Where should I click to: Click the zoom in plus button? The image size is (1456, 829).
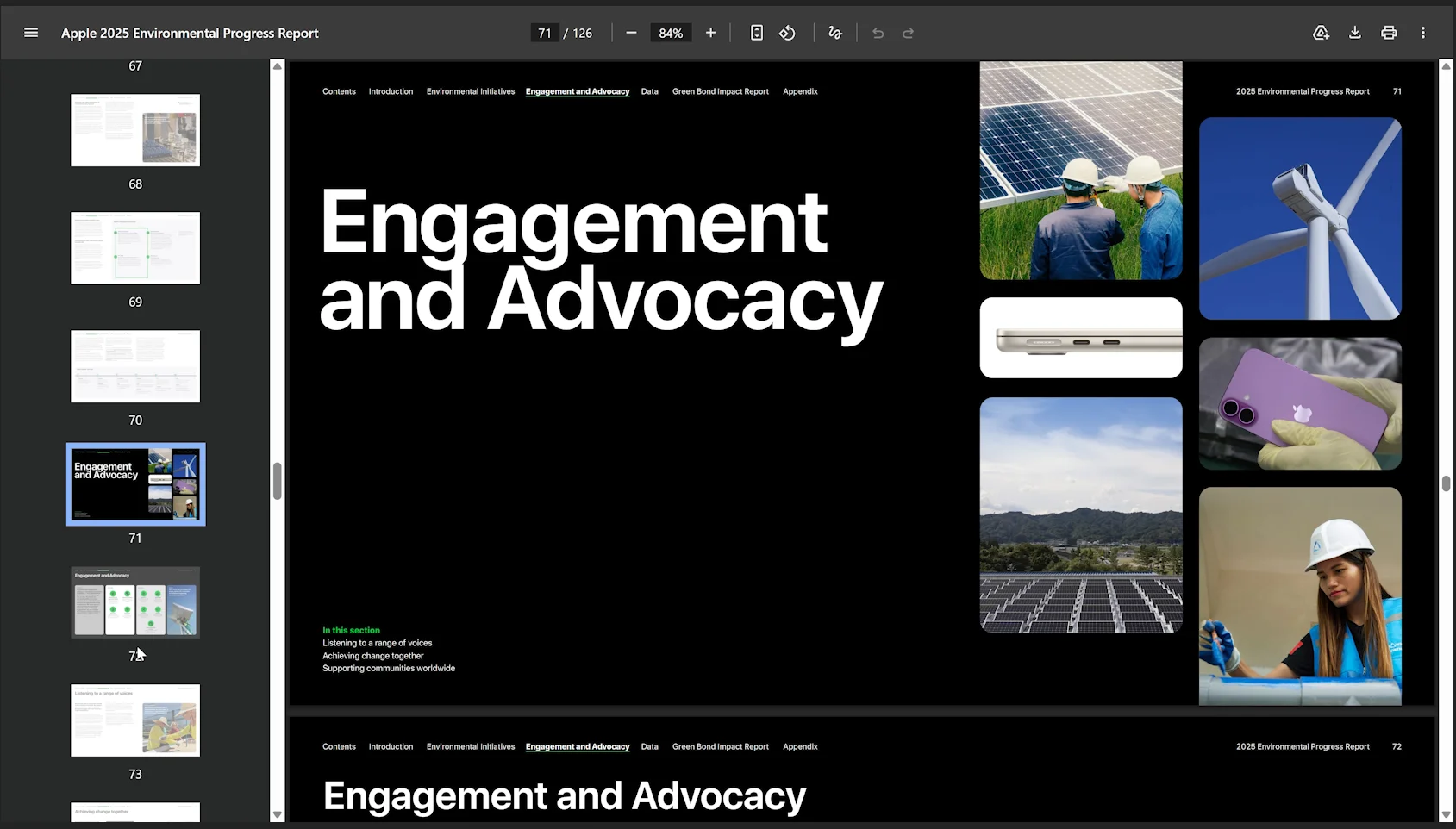710,33
